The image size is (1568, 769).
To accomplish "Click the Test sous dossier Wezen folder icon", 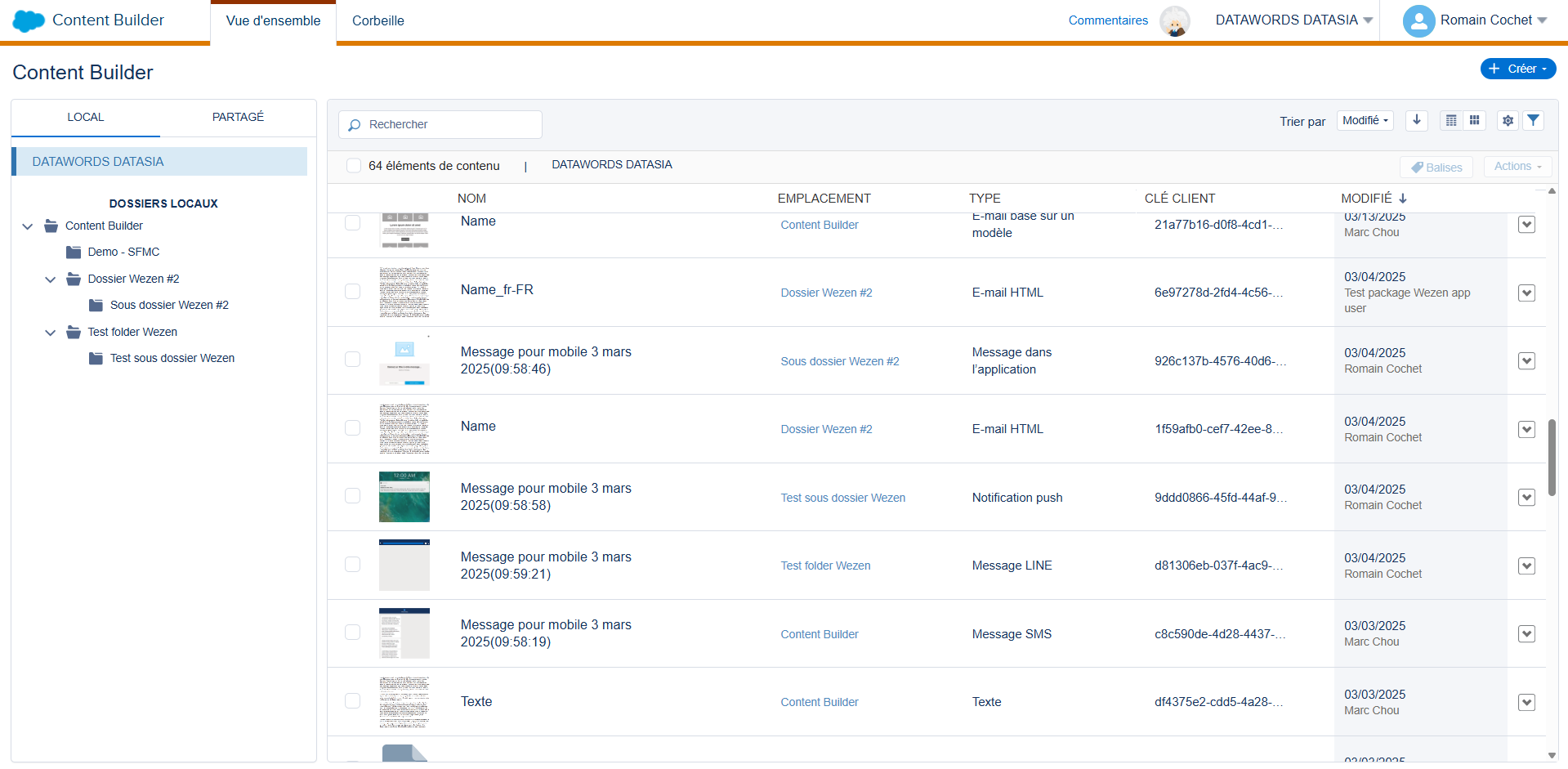I will click(x=96, y=358).
